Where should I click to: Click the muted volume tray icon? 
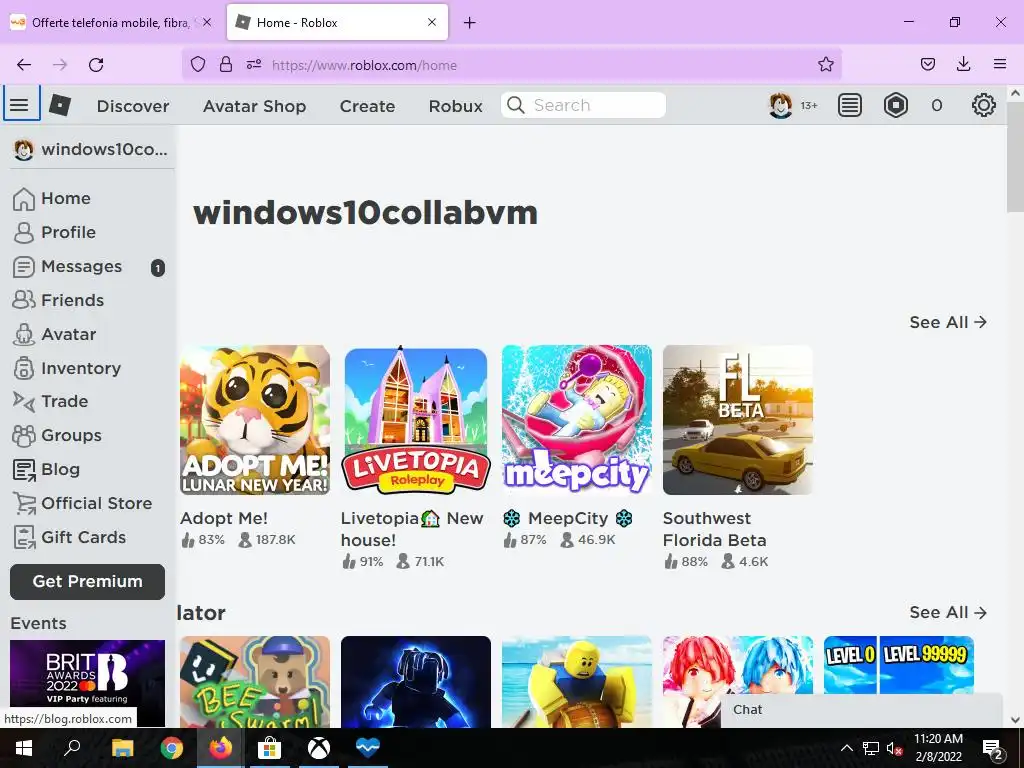pos(894,748)
